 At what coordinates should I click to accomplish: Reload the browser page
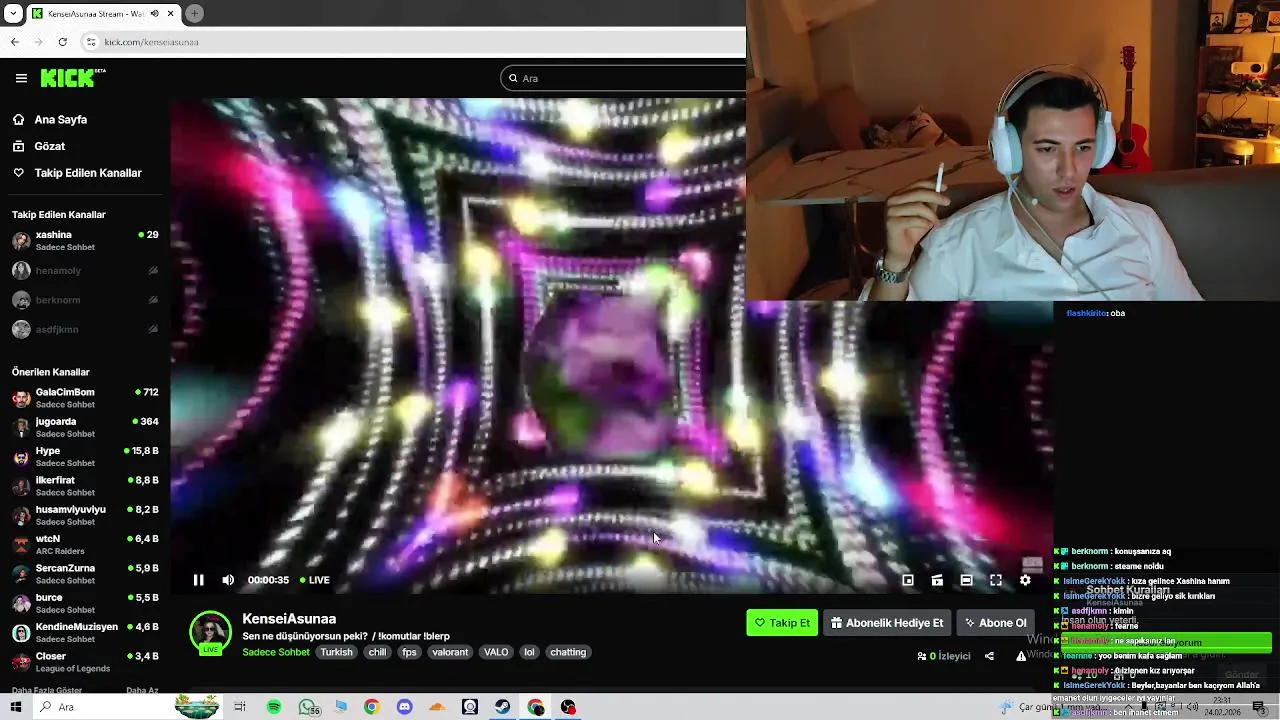click(62, 42)
